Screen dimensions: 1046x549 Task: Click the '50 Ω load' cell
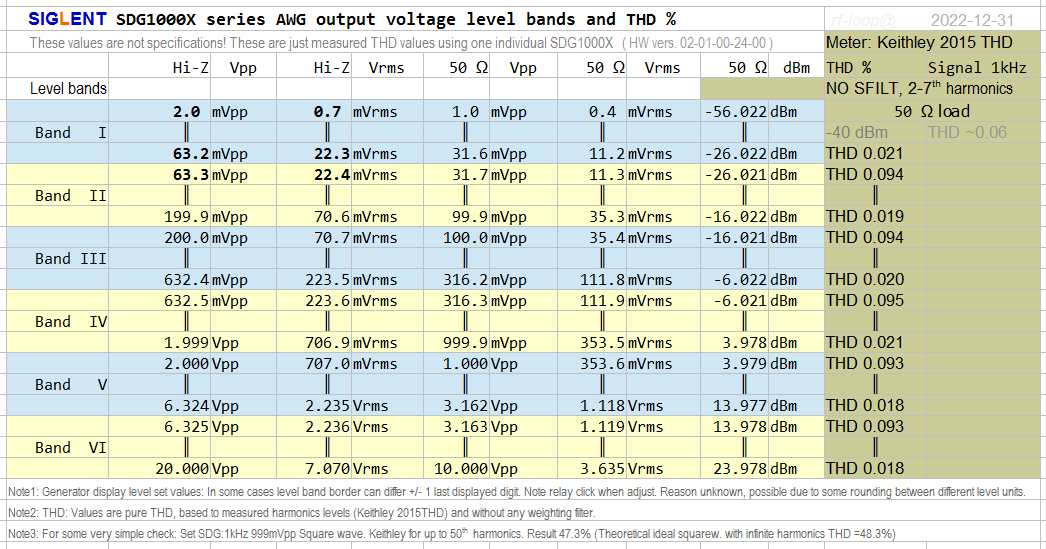[932, 111]
